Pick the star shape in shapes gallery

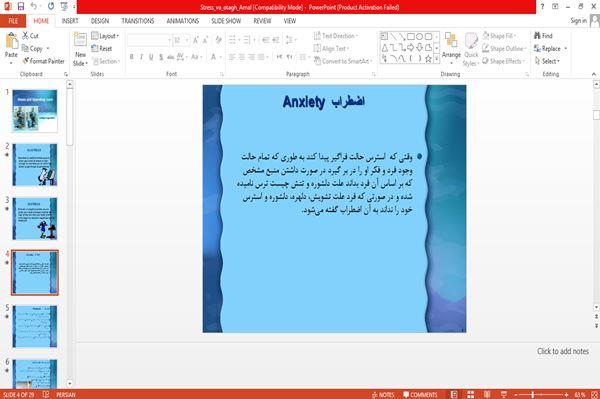coord(428,59)
